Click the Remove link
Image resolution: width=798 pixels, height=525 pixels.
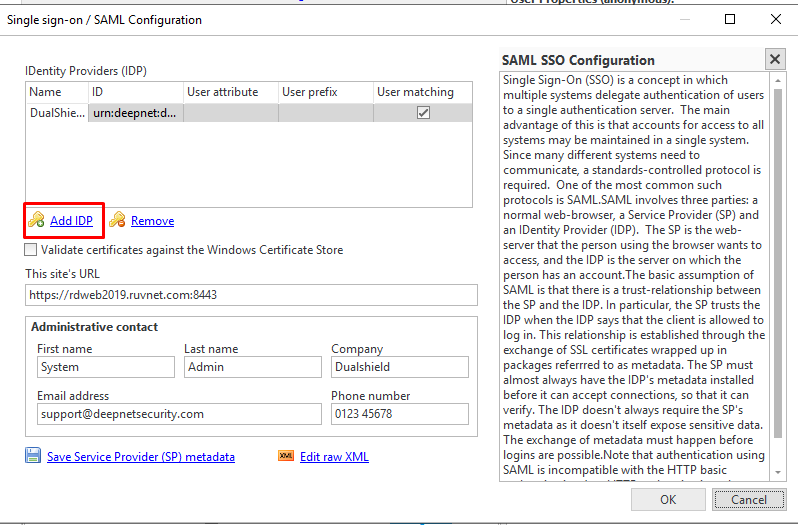click(x=152, y=221)
